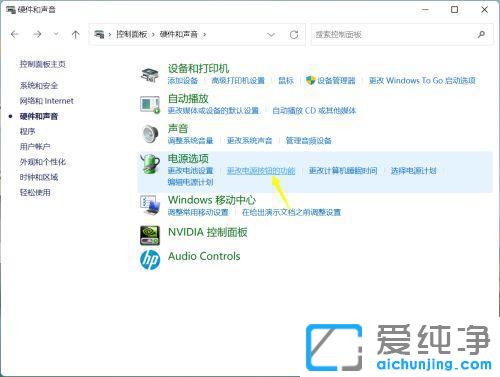Image resolution: width=500 pixels, height=377 pixels.
Task: Select 控制面板 in the breadcrumb
Action: point(132,34)
